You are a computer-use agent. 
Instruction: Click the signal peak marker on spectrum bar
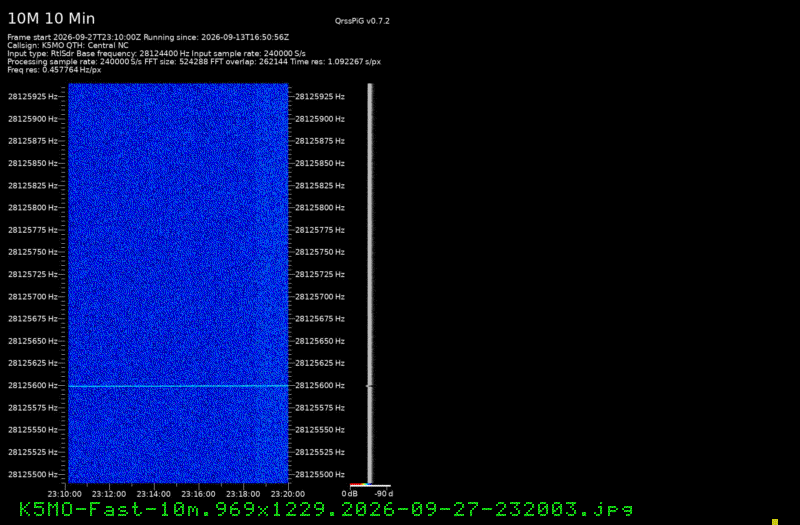369,386
